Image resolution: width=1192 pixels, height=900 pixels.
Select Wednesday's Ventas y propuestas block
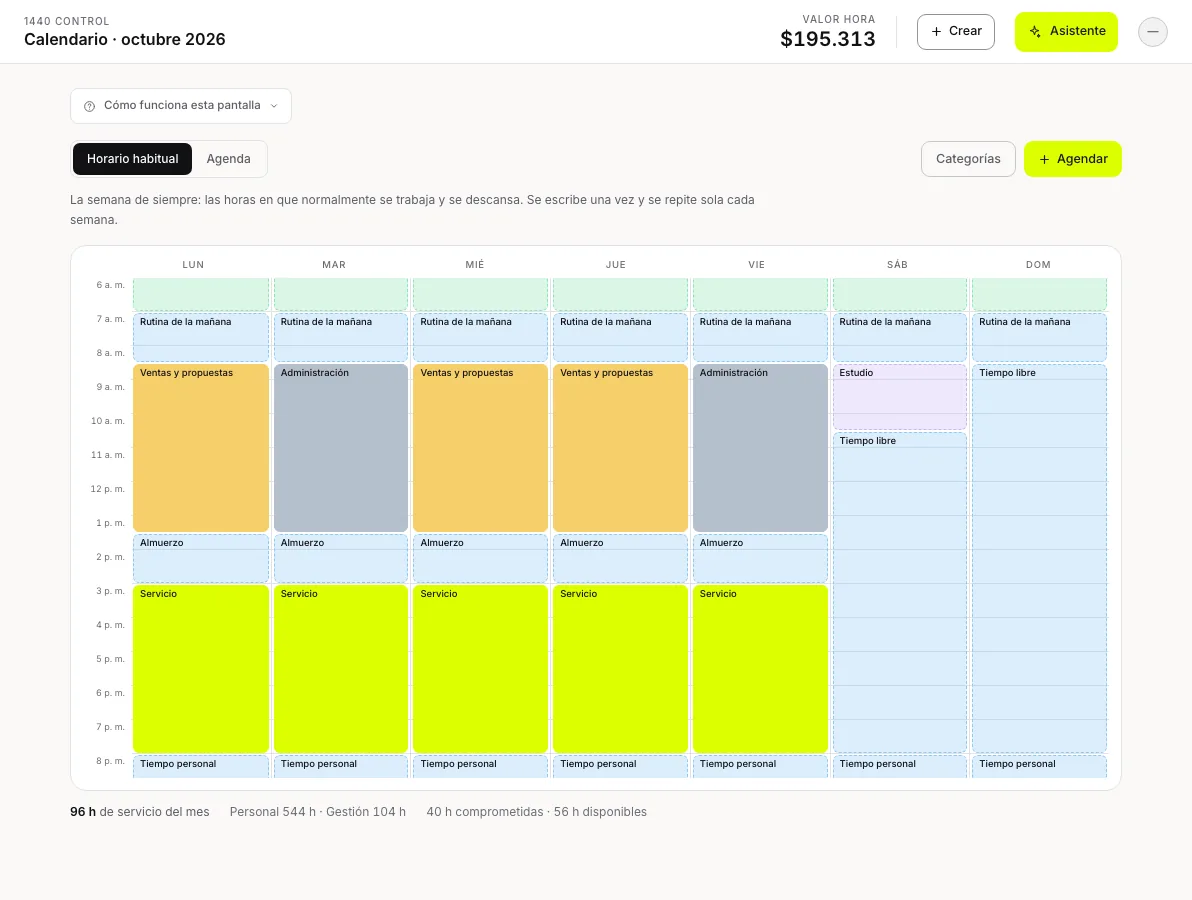(480, 448)
